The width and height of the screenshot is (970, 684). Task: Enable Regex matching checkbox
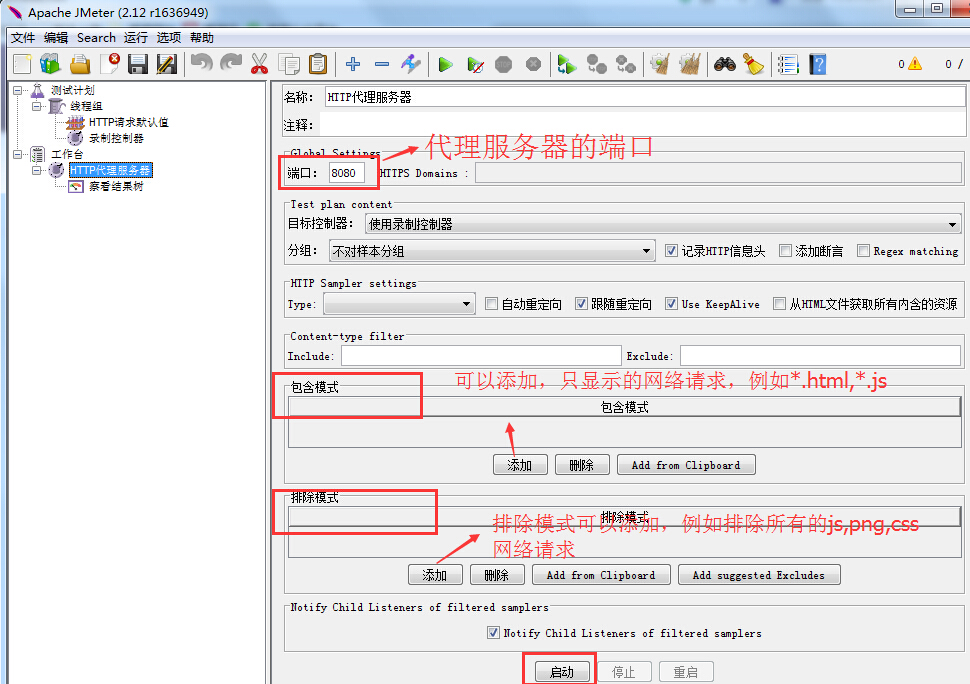point(863,250)
